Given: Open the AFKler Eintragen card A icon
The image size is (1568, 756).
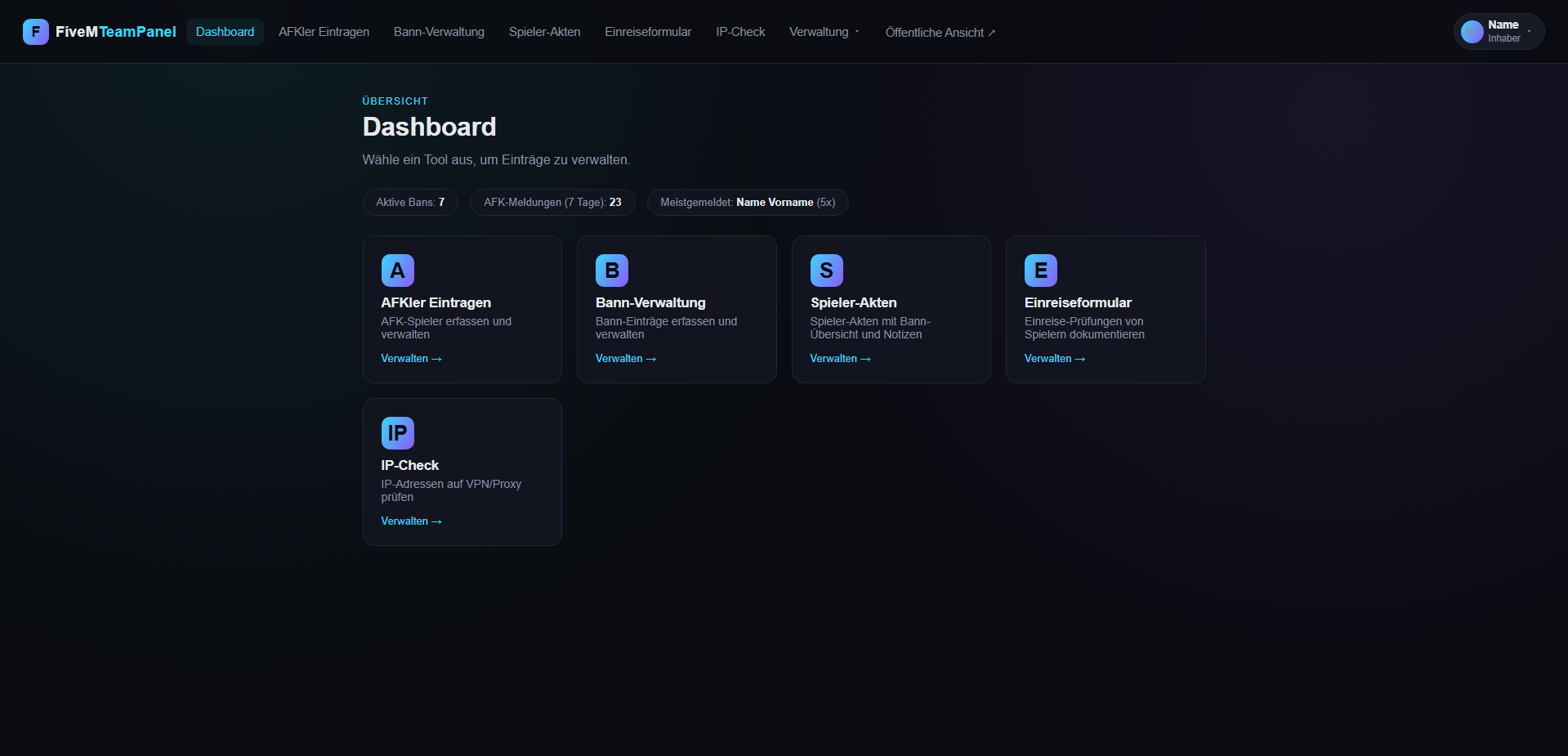Looking at the screenshot, I should tap(397, 271).
